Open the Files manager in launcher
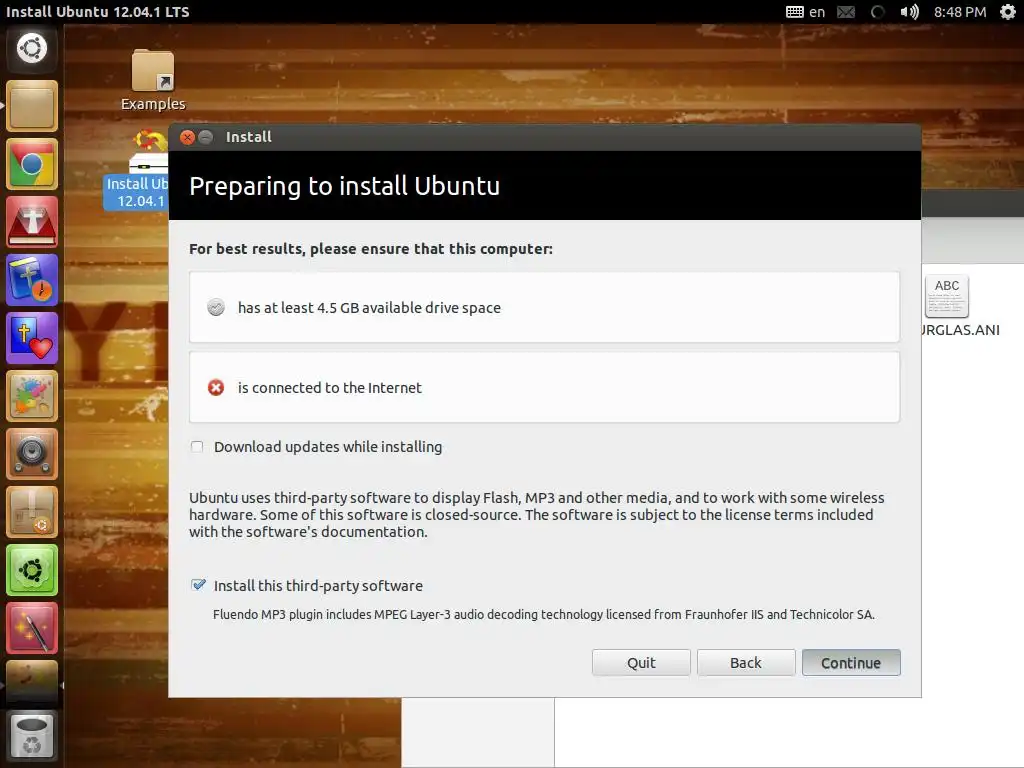 click(x=31, y=106)
